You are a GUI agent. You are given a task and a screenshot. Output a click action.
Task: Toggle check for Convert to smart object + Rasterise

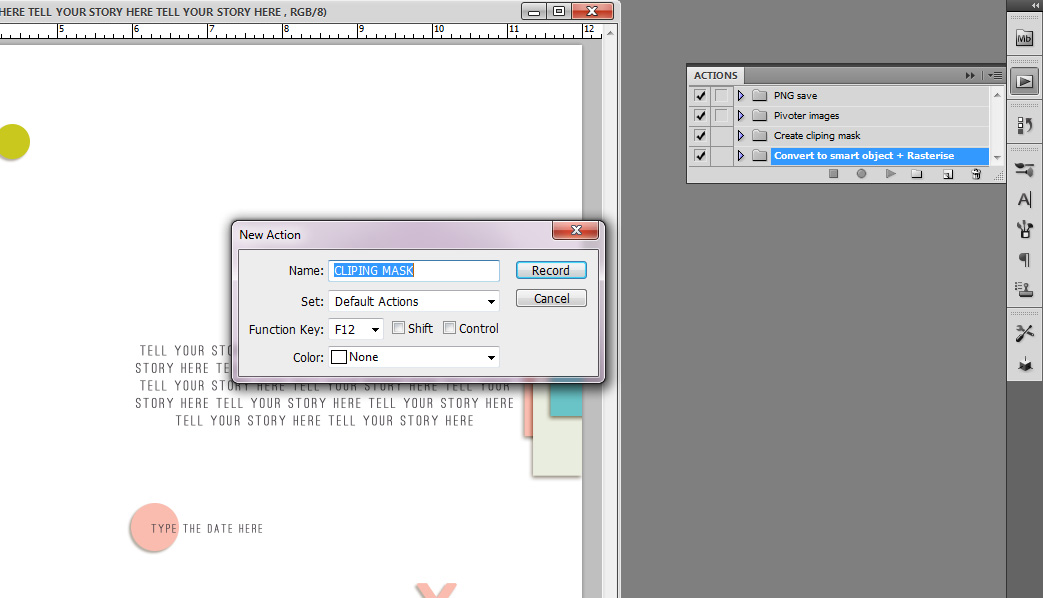700,156
